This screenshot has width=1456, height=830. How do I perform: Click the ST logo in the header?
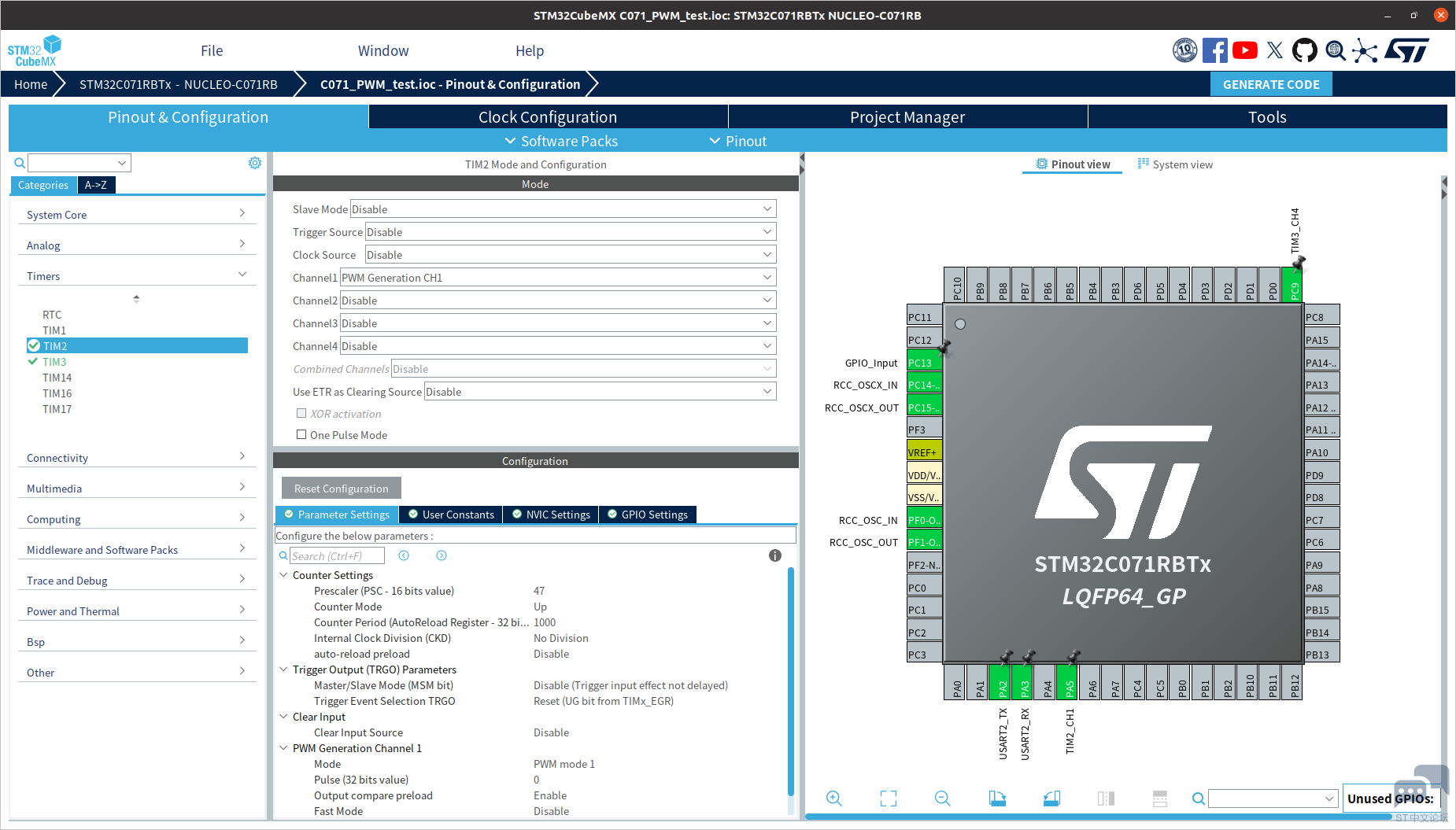pyautogui.click(x=1407, y=50)
